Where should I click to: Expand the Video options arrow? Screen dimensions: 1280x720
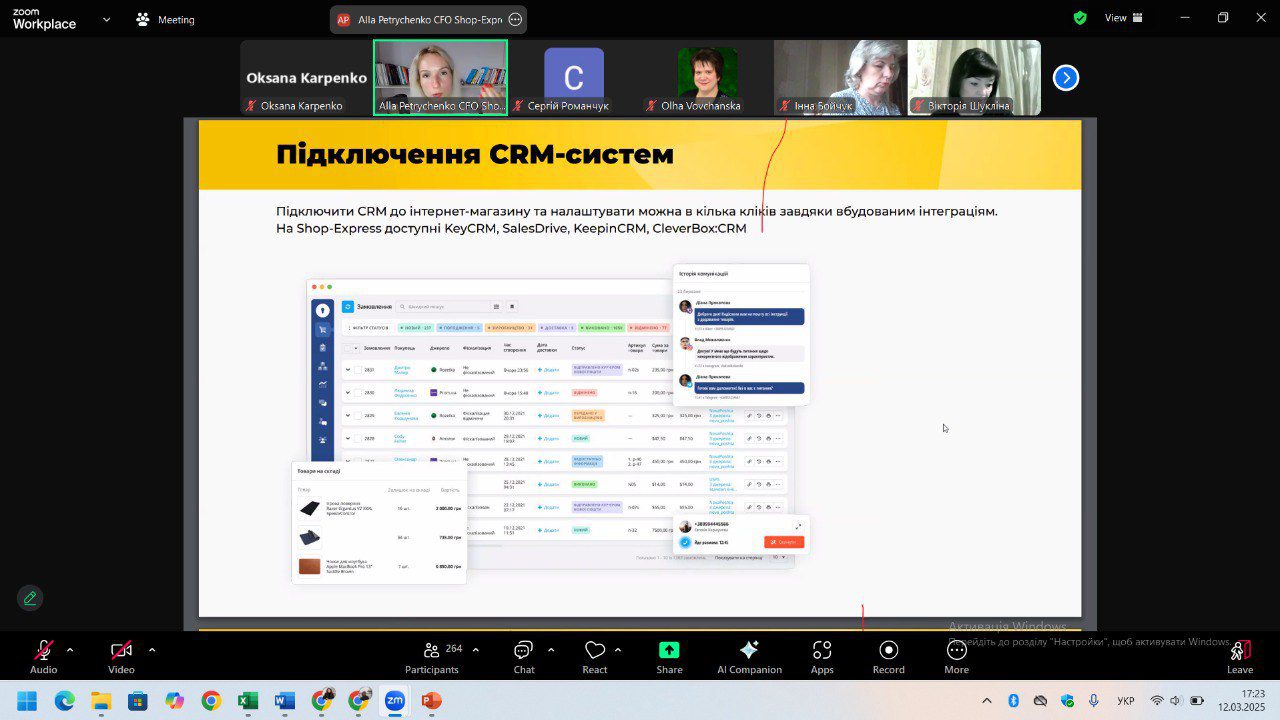[152, 650]
